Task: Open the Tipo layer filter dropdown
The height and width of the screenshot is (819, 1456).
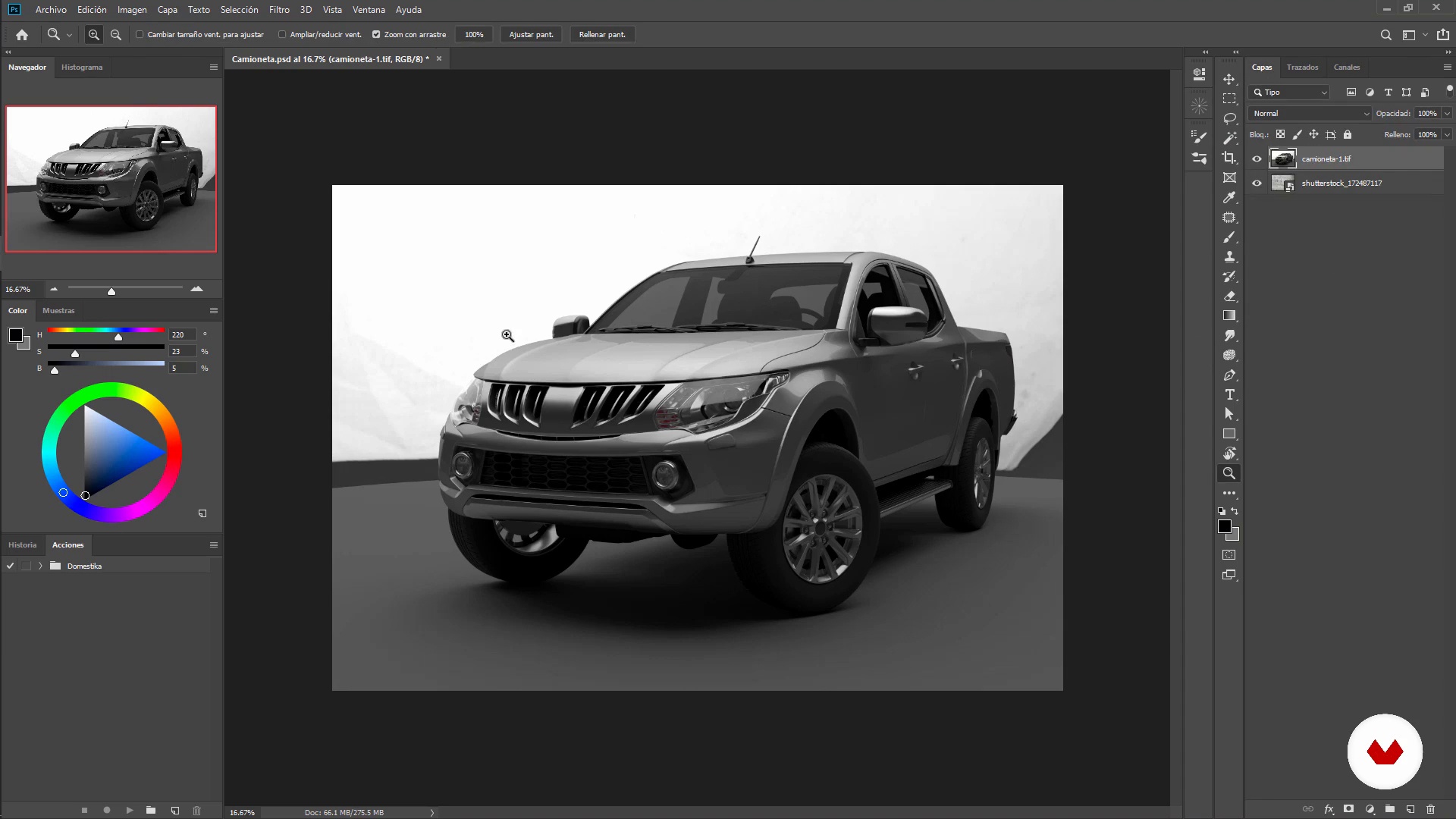Action: tap(1289, 93)
